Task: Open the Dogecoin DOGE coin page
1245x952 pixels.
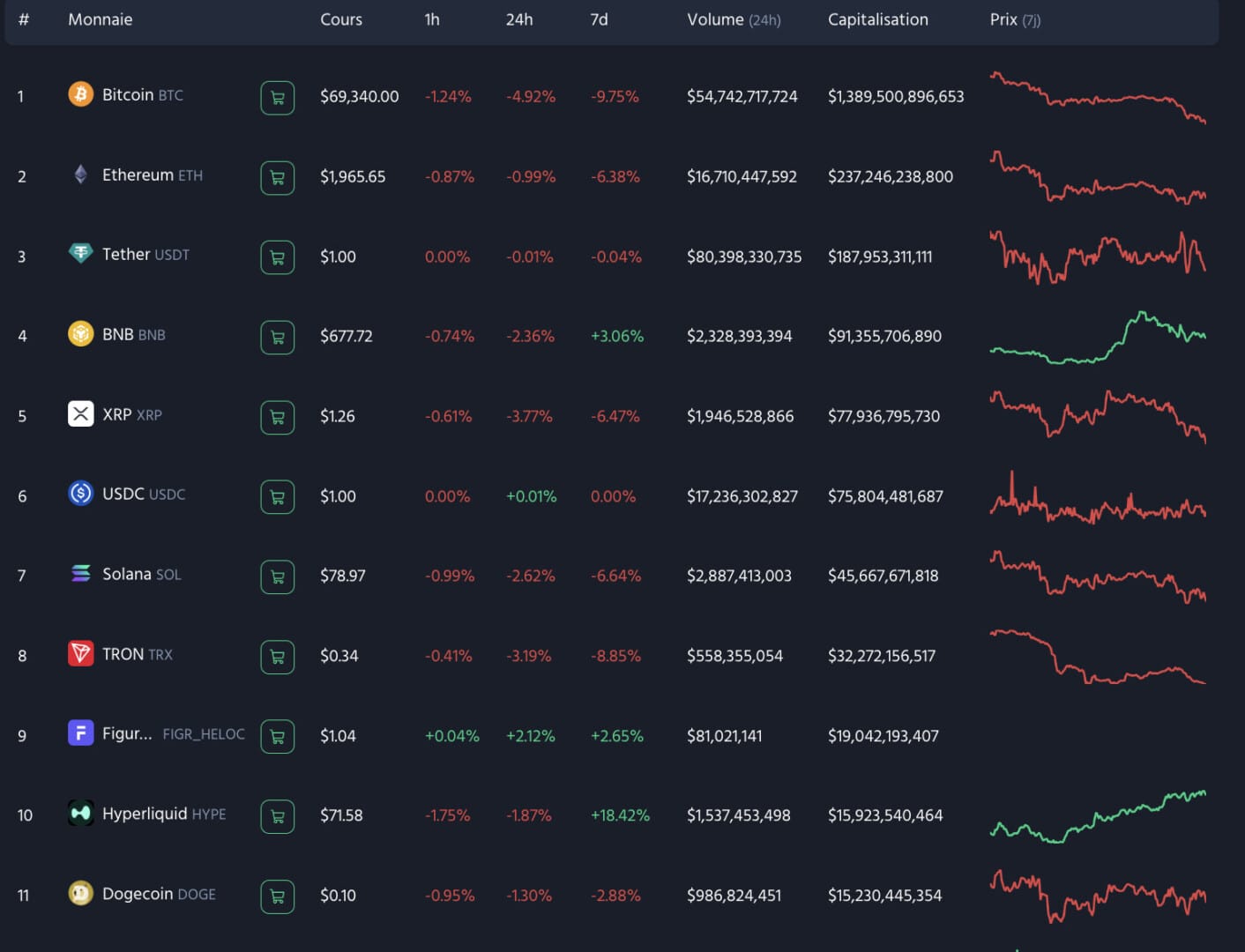Action: (x=159, y=894)
